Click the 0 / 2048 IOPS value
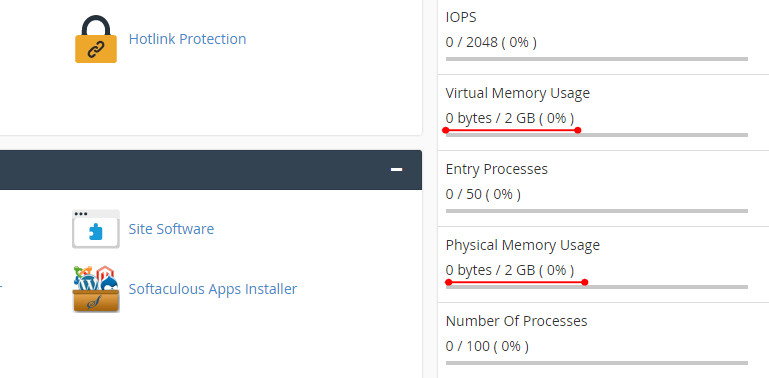Screen dimensions: 769x378 pyautogui.click(x=491, y=42)
